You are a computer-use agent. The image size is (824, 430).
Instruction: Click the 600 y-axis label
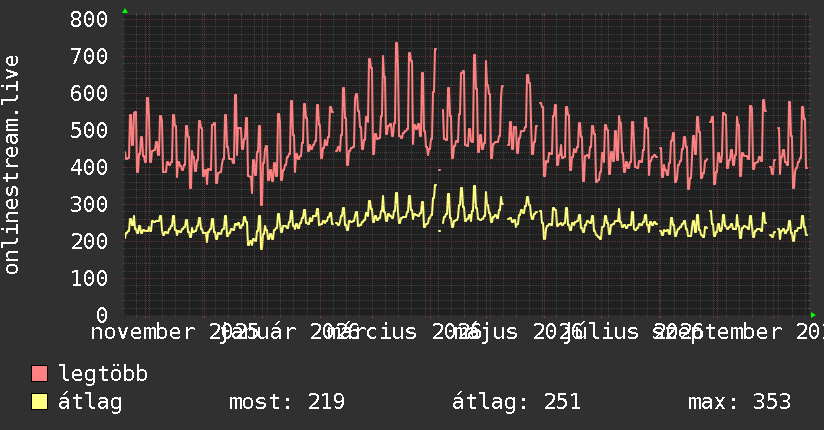(x=89, y=94)
